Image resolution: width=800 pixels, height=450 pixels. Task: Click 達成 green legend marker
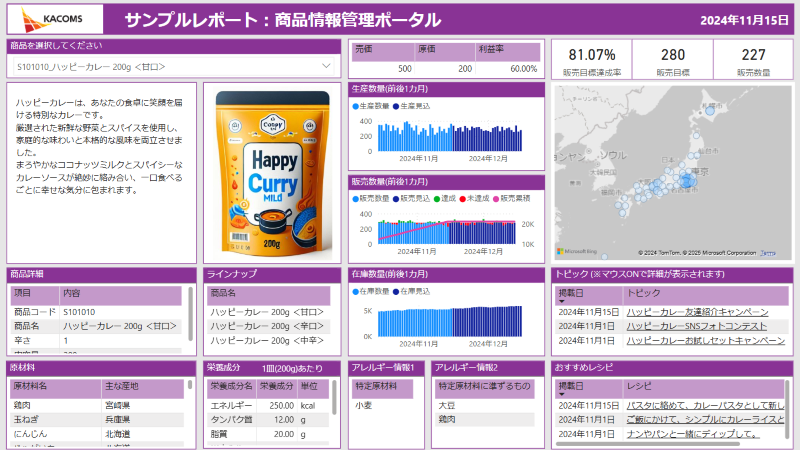437,199
